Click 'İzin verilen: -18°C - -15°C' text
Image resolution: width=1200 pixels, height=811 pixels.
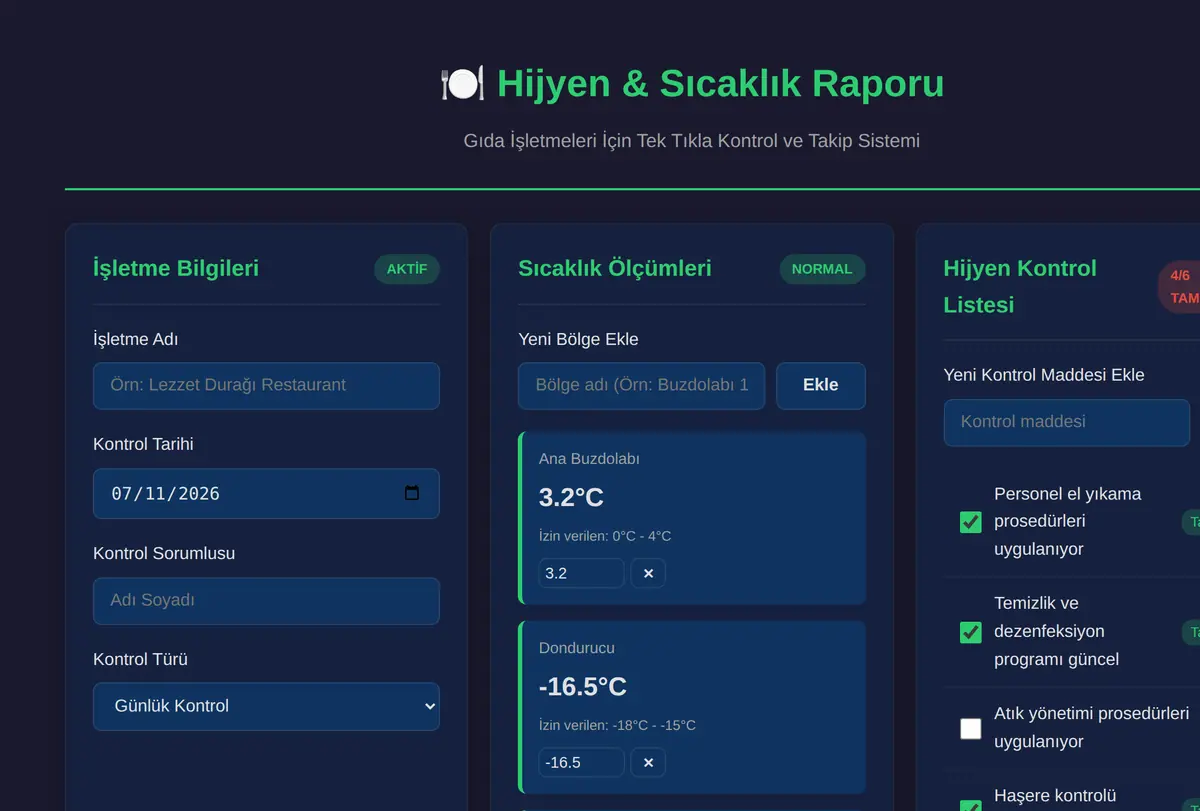click(x=617, y=725)
